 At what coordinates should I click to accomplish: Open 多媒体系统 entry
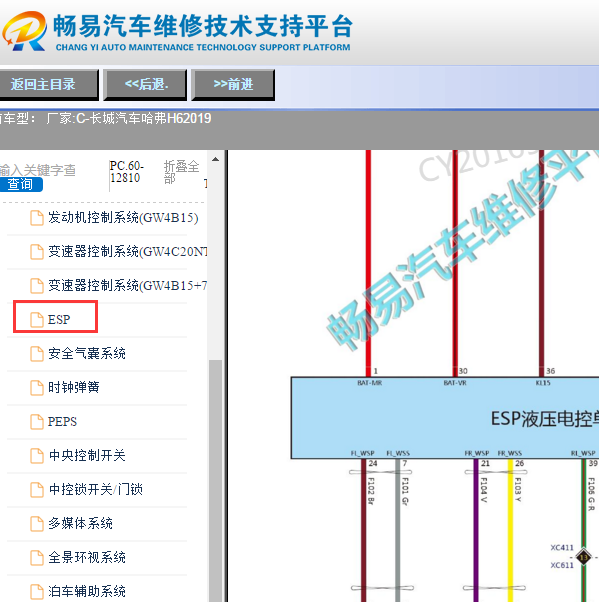(x=80, y=523)
